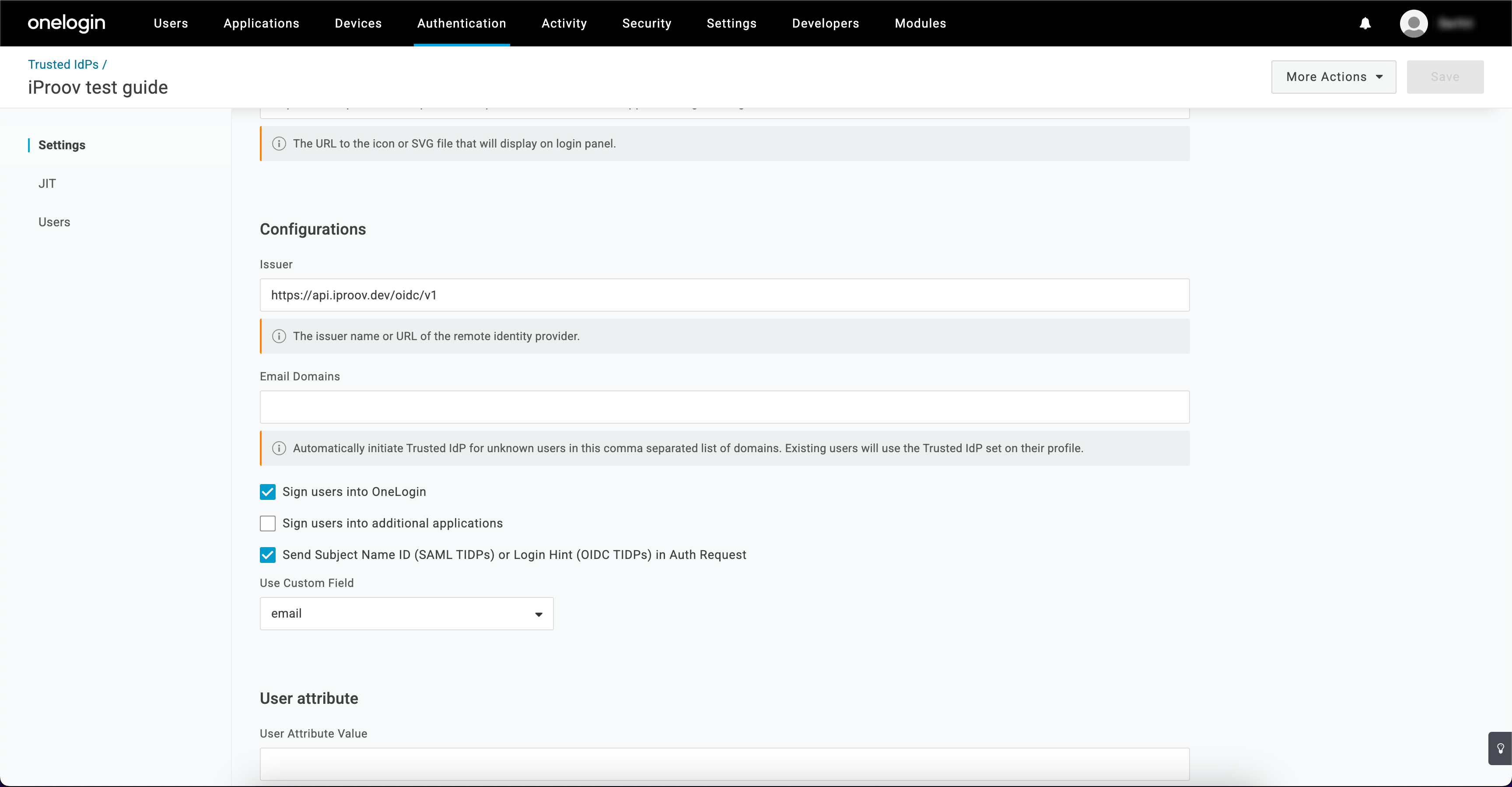Open the Devices menu
1512x787 pixels.
click(x=358, y=24)
